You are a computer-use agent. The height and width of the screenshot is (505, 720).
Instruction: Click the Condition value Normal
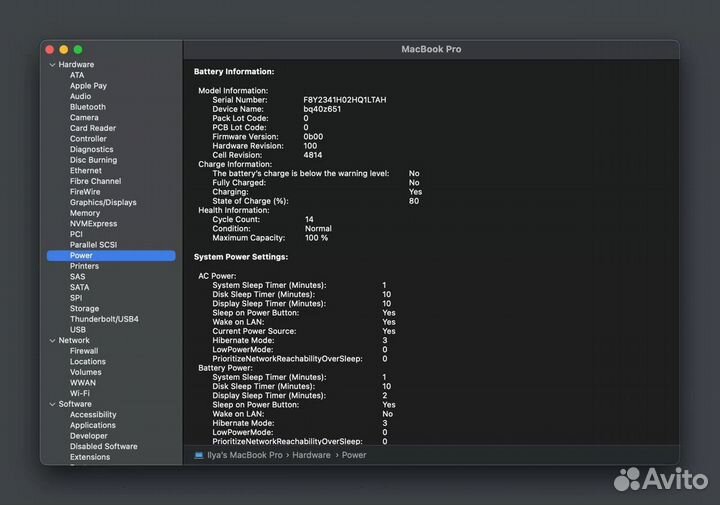tap(318, 229)
